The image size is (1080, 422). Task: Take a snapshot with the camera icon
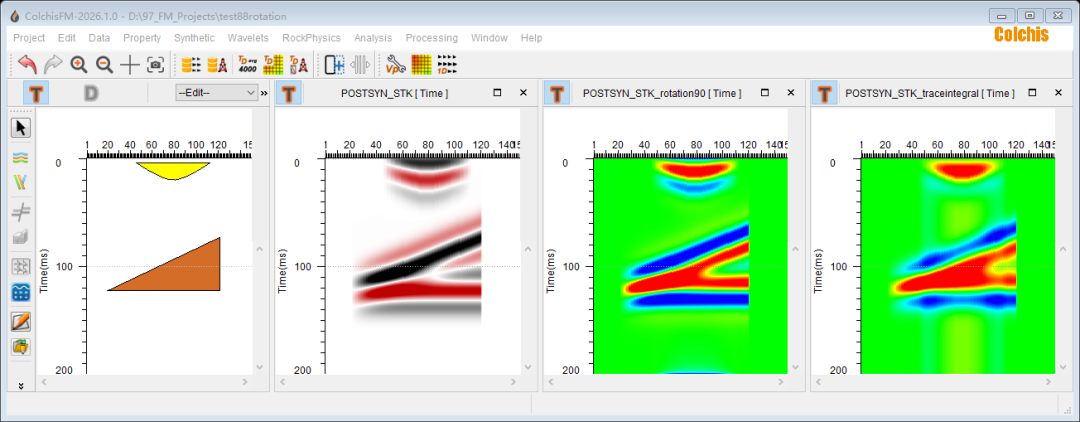click(x=155, y=65)
